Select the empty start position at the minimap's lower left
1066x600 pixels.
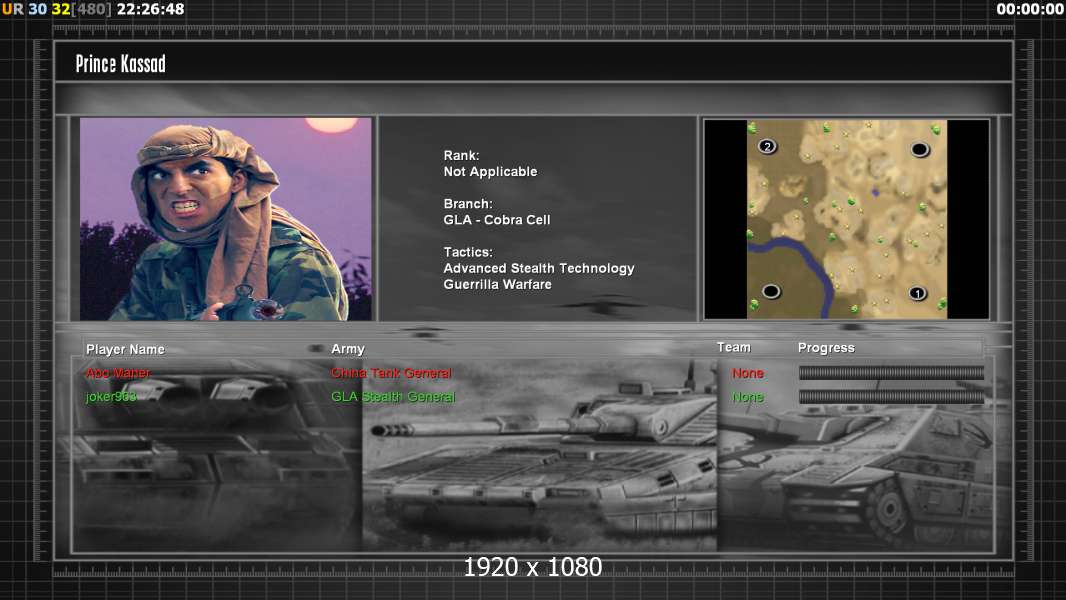[x=770, y=291]
